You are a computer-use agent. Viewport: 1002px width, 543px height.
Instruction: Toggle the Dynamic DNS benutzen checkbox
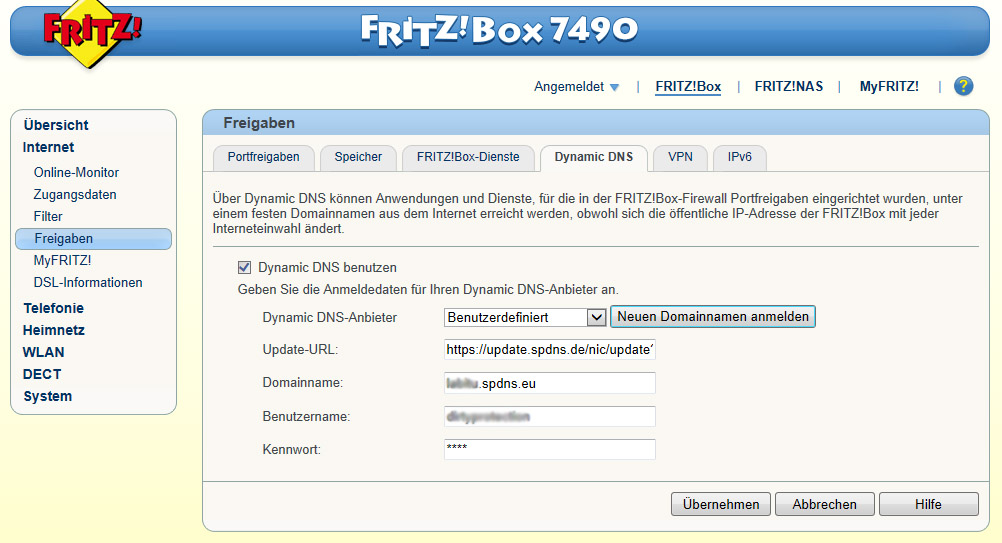click(x=244, y=268)
